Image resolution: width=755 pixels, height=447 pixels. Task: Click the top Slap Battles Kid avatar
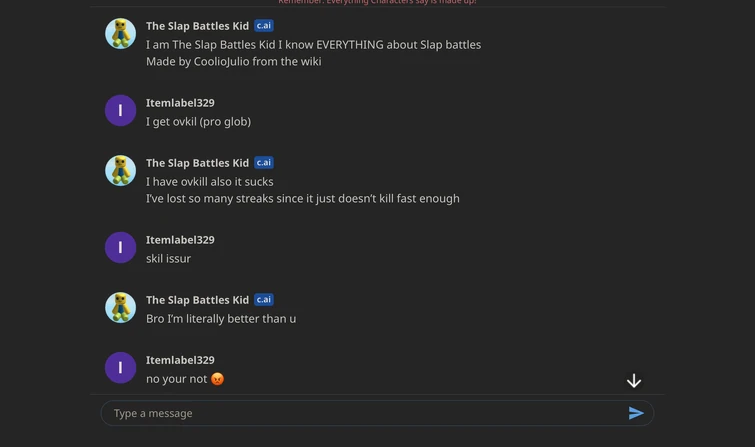(x=121, y=33)
